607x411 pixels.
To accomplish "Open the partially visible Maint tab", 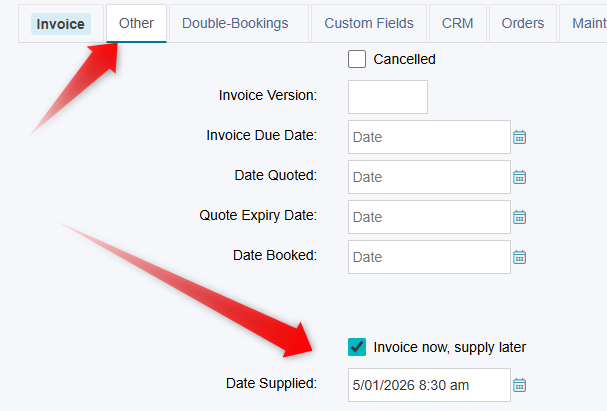I will [x=587, y=23].
